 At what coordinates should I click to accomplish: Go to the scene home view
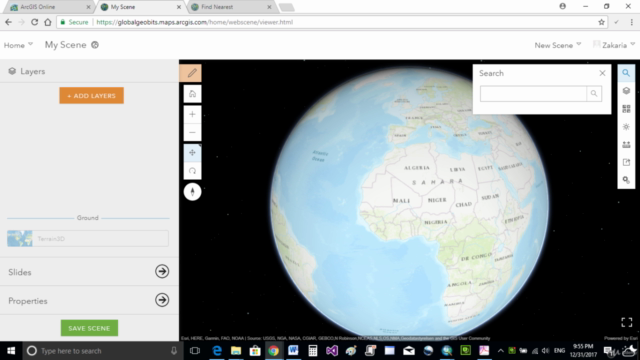192,94
